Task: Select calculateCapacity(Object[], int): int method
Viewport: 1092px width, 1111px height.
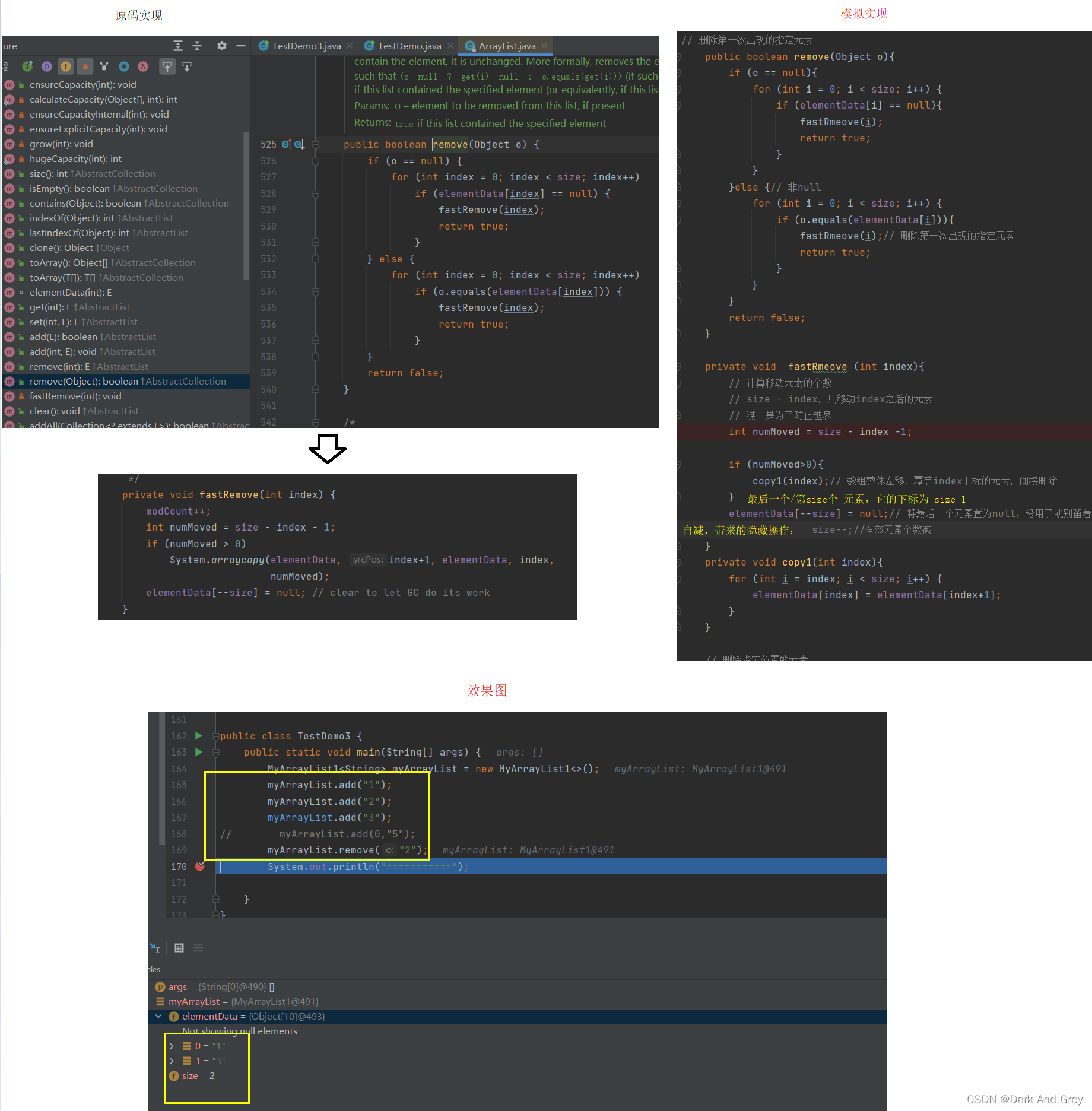Action: pos(103,100)
